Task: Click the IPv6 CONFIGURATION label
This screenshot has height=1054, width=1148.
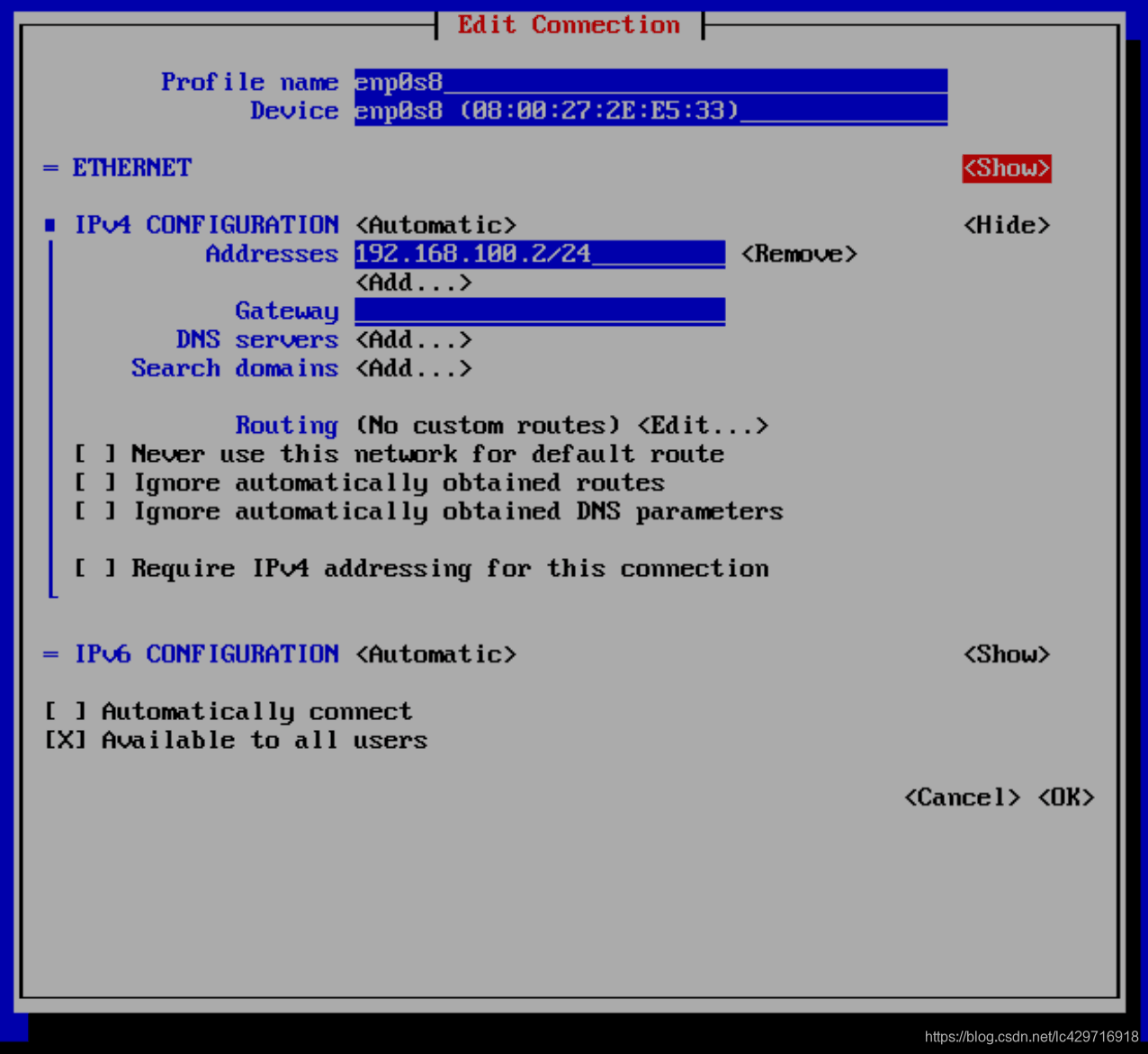Action: tap(206, 654)
